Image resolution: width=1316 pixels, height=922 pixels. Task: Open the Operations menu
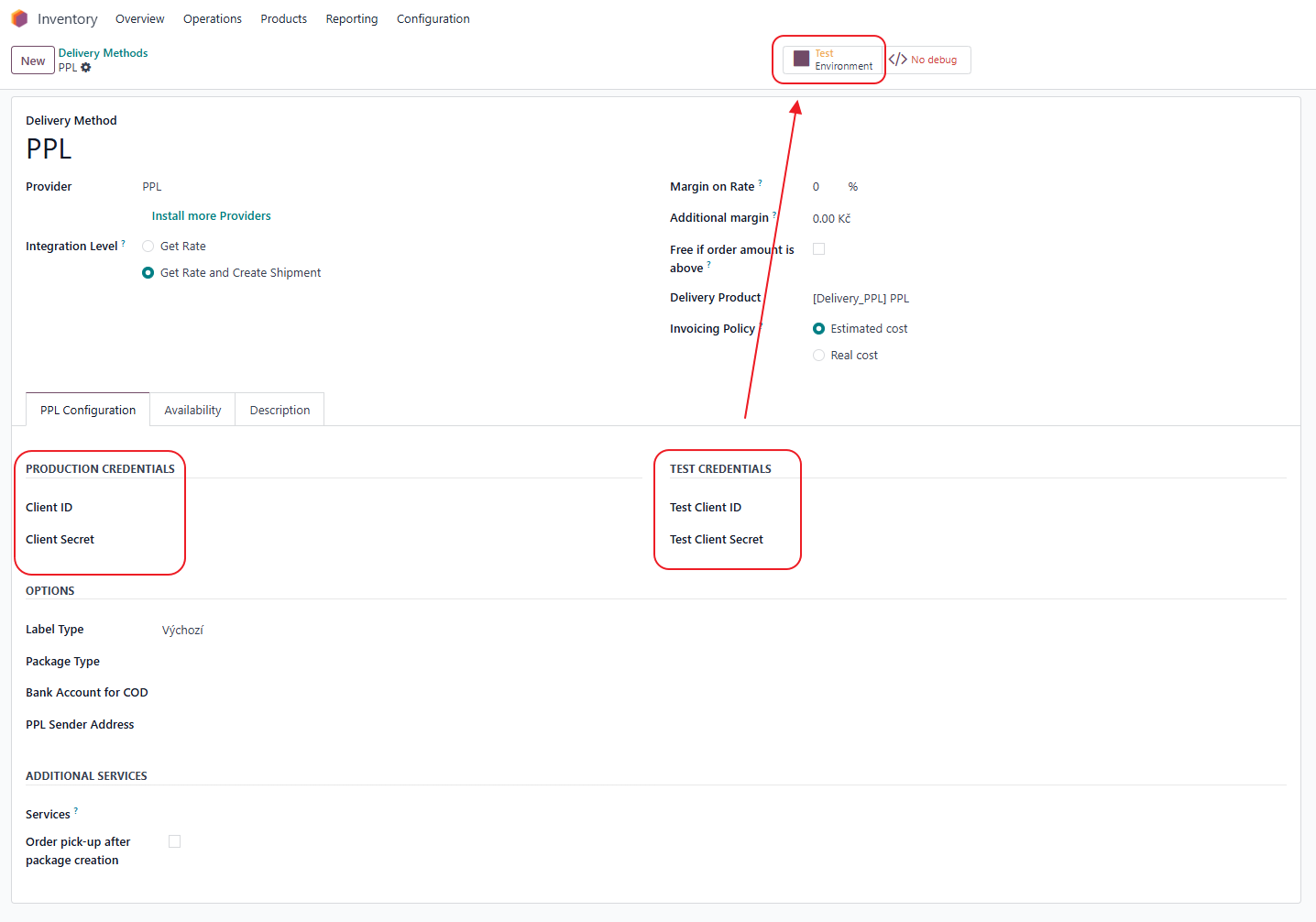(213, 18)
